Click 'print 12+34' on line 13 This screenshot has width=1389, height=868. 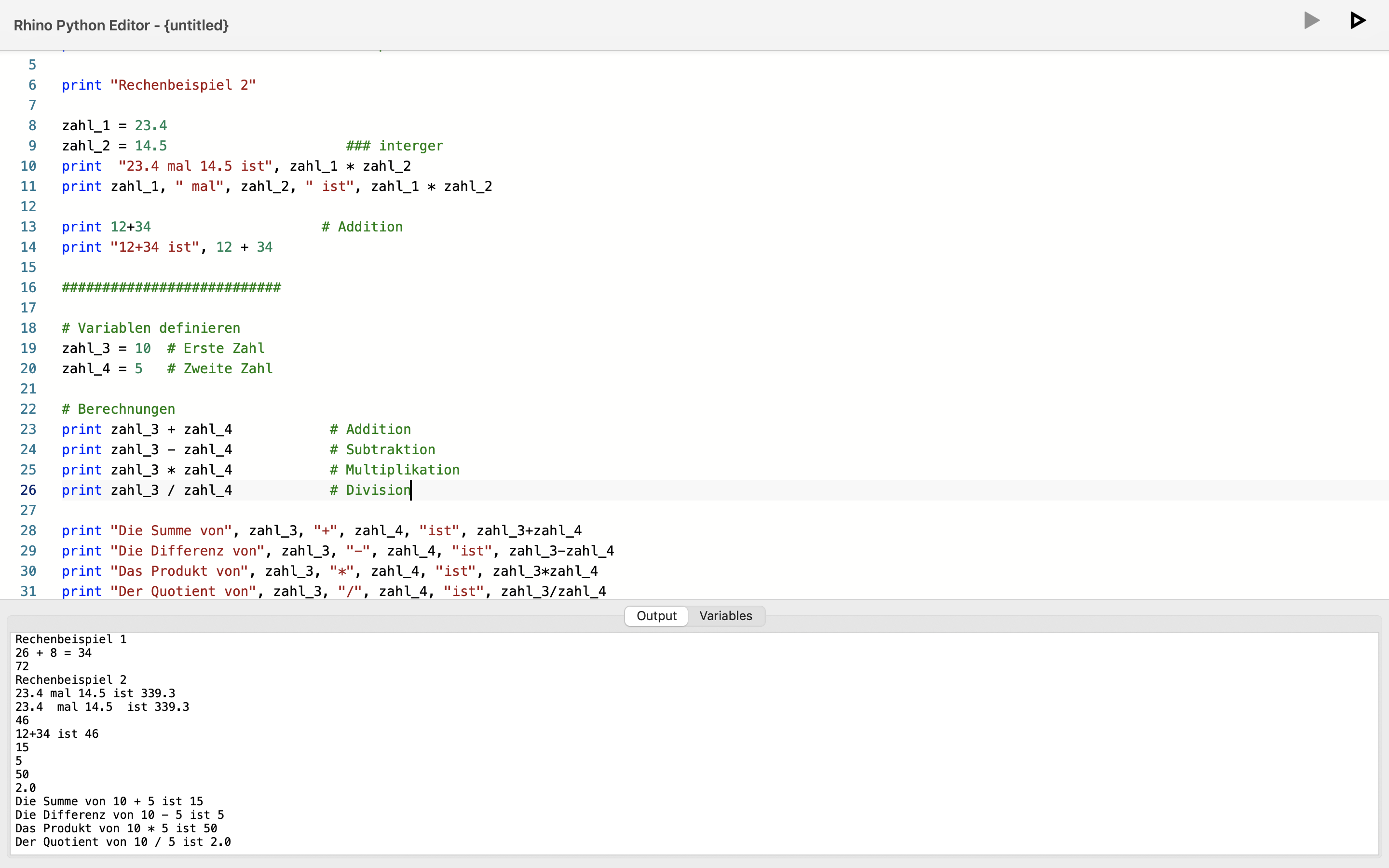pyautogui.click(x=106, y=227)
